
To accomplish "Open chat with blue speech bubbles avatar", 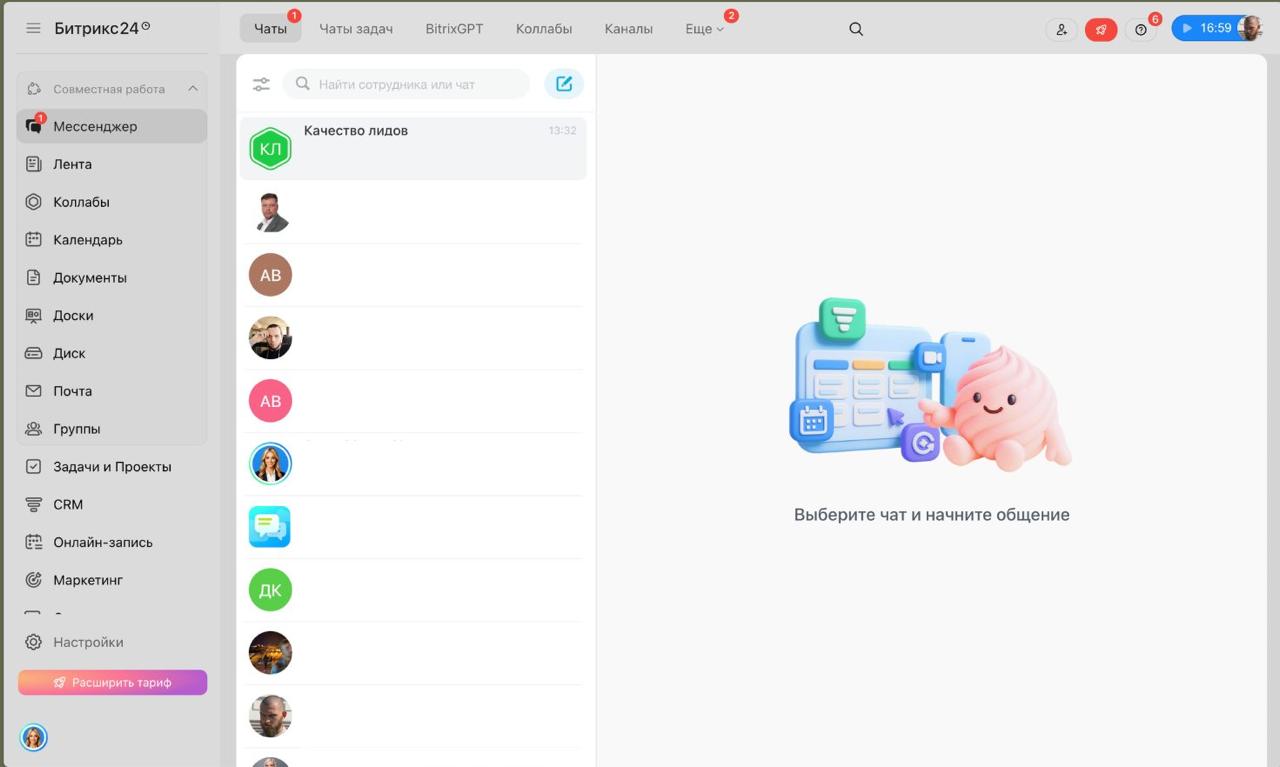I will [413, 527].
